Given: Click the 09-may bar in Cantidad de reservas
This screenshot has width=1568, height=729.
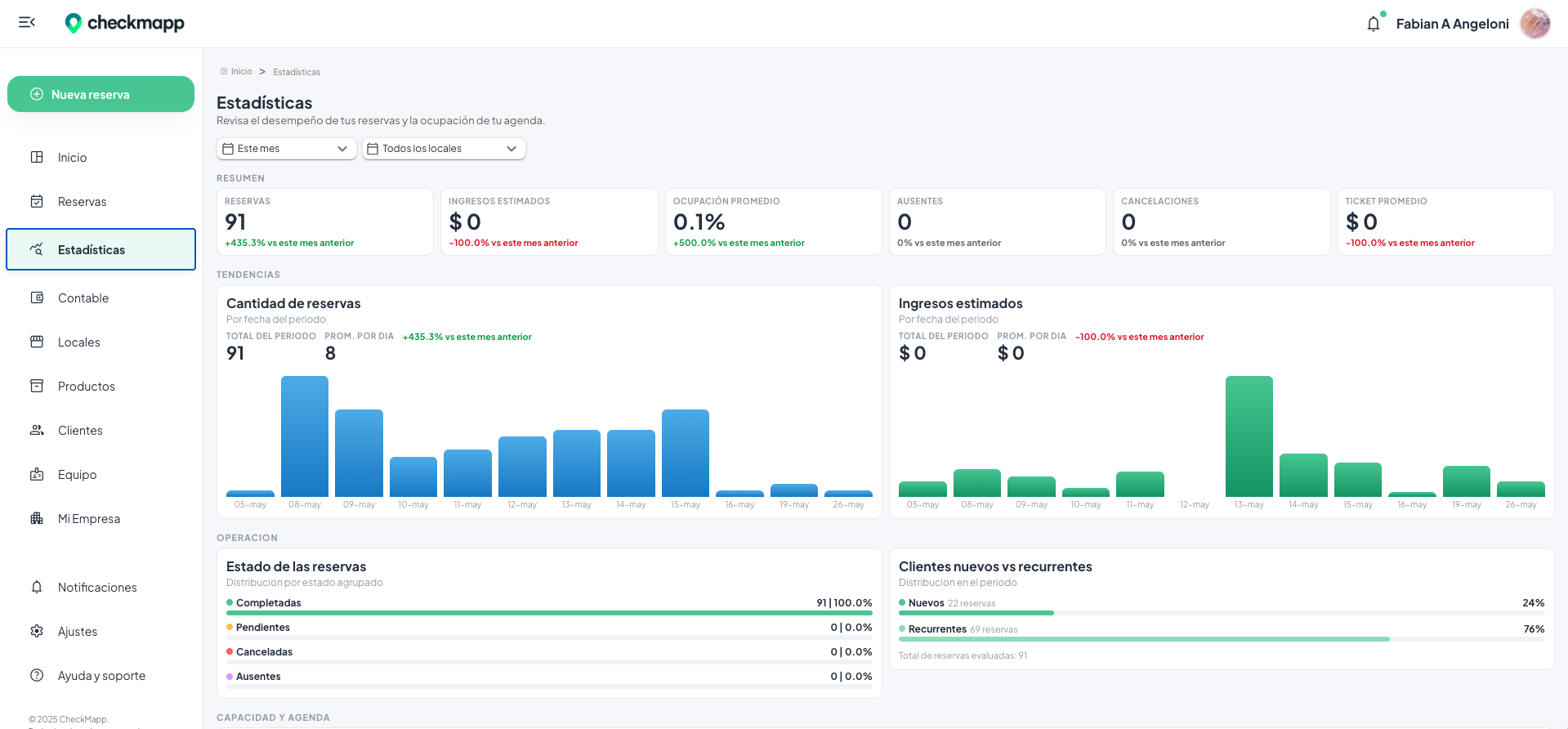Looking at the screenshot, I should tap(359, 453).
